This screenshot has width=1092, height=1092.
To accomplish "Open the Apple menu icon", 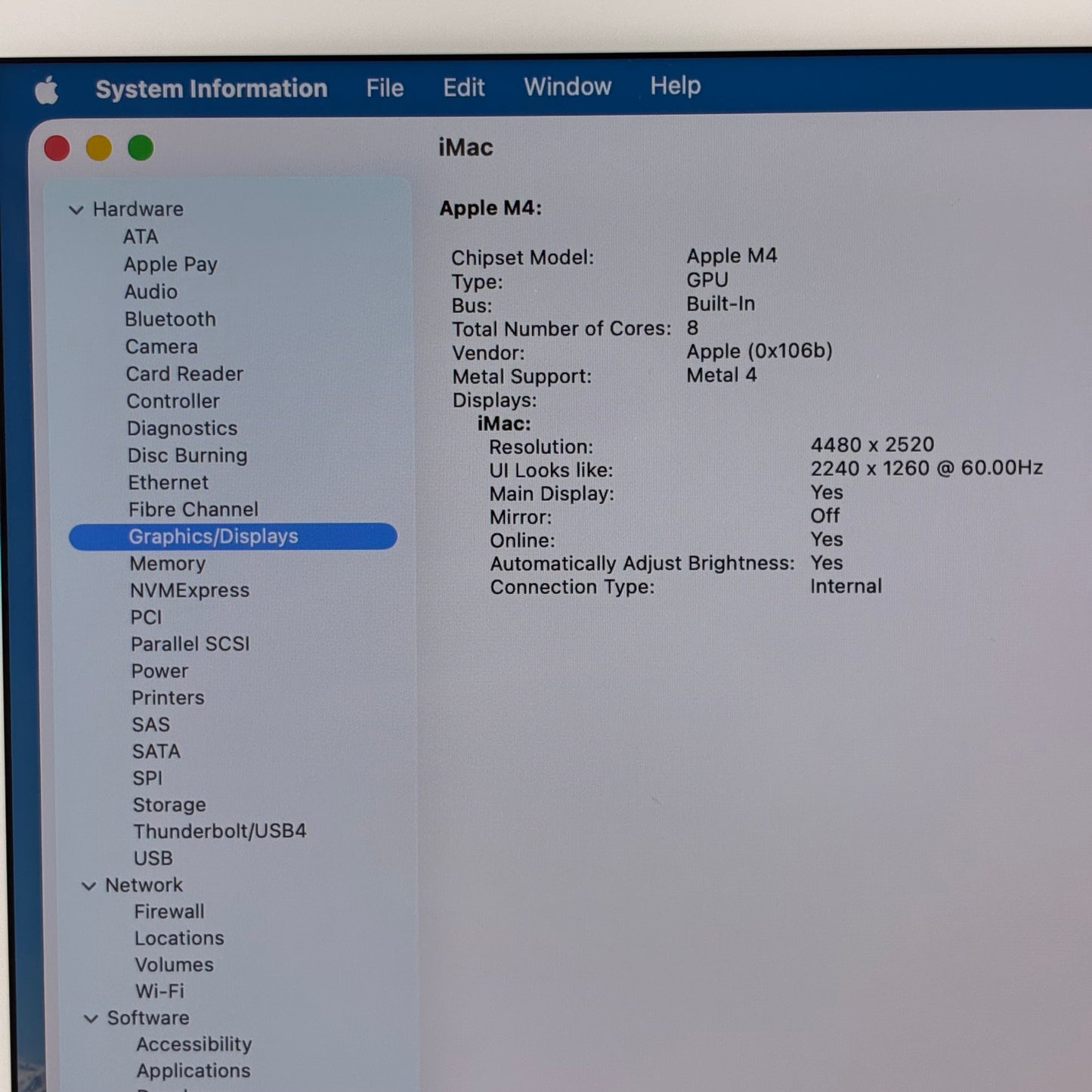I will (x=47, y=90).
